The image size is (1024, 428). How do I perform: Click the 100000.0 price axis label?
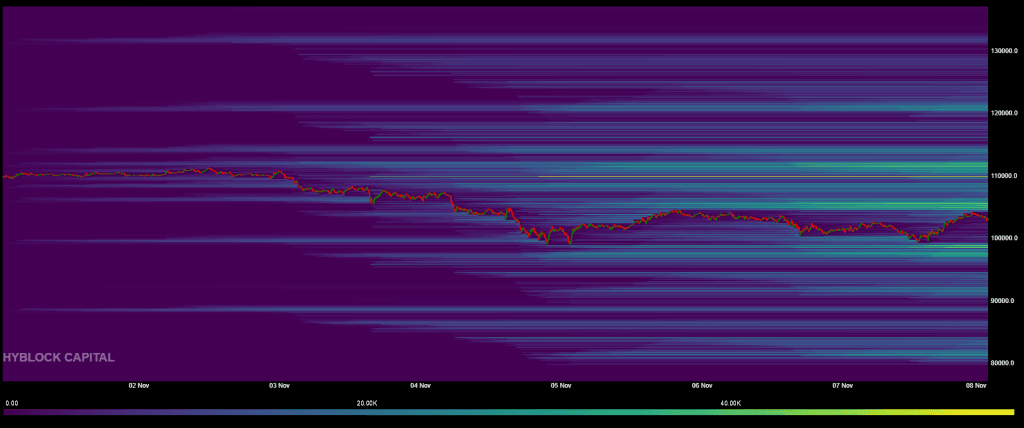[x=1006, y=238]
